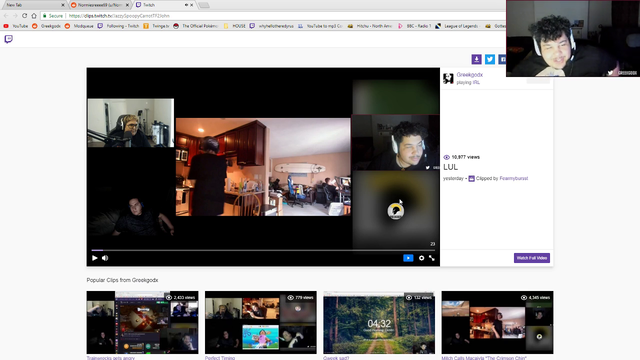The height and width of the screenshot is (360, 640).
Task: Click the blue theater mode button
Action: coord(408,258)
